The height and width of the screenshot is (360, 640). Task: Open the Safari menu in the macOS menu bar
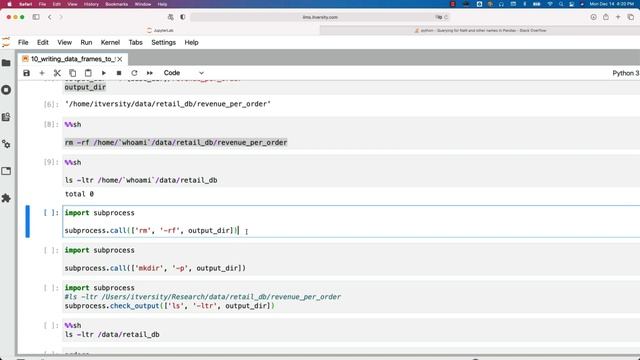(26, 4)
